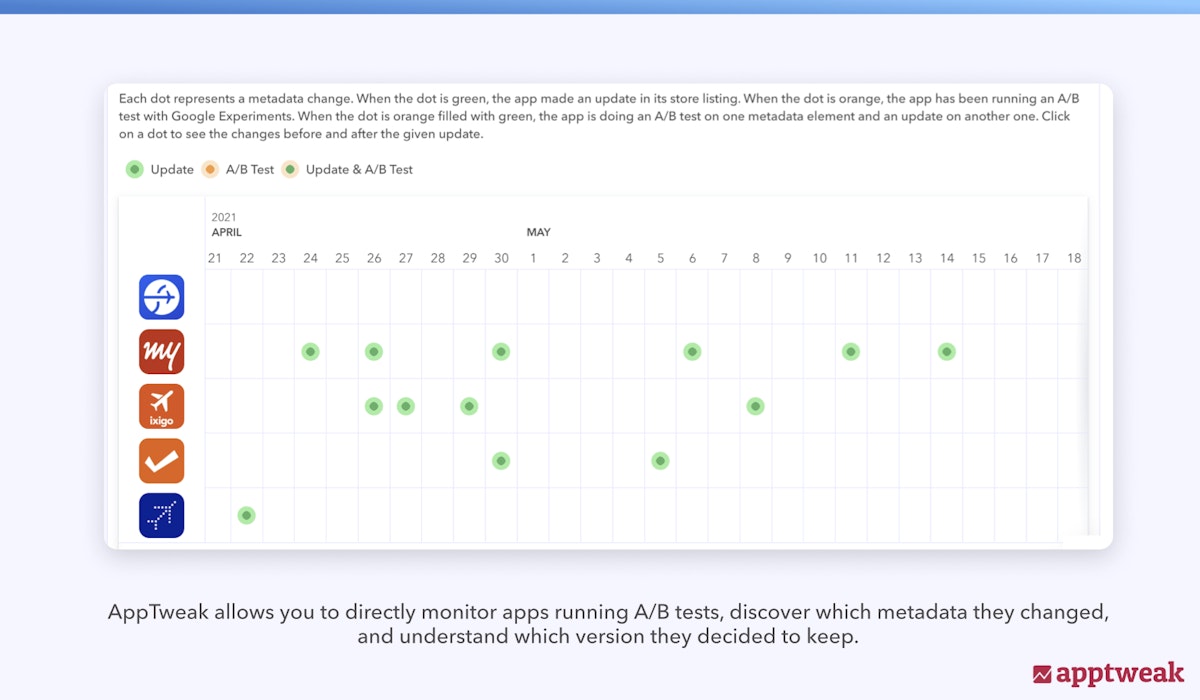Select the red MakeMyTrip app icon
Screen dimensions: 1200x700
pos(161,352)
